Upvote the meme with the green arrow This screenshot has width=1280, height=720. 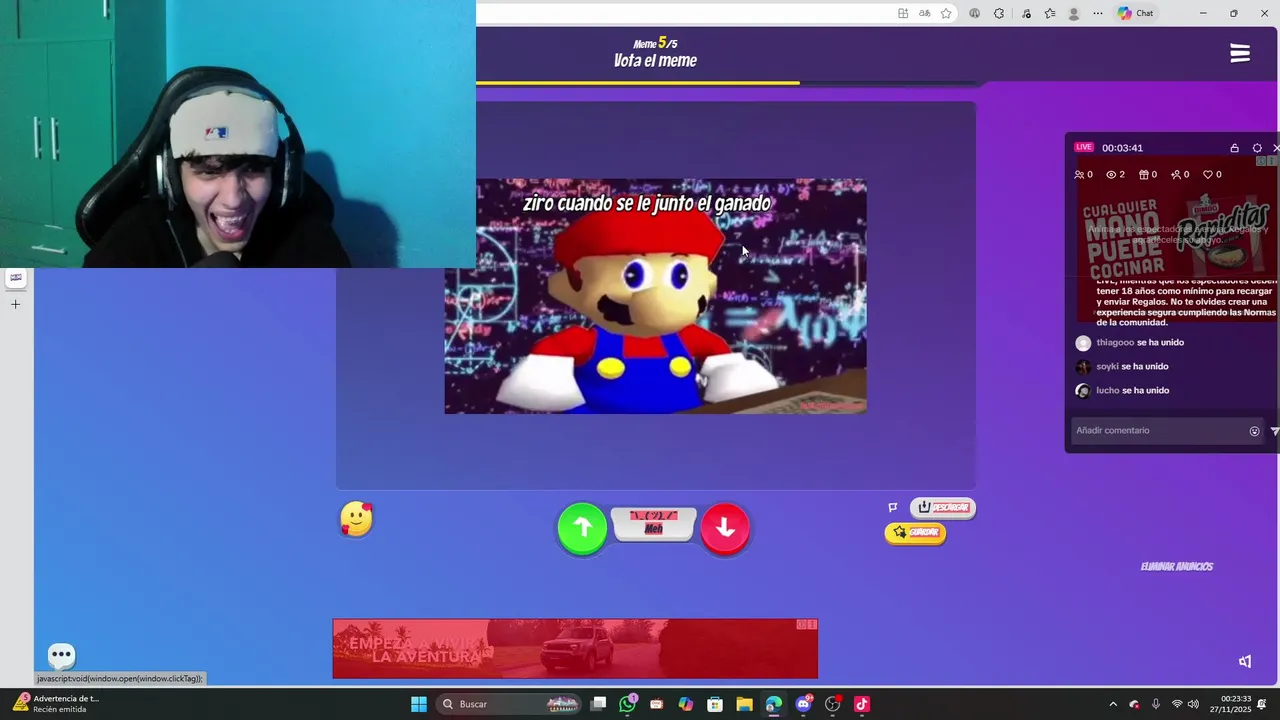point(582,528)
